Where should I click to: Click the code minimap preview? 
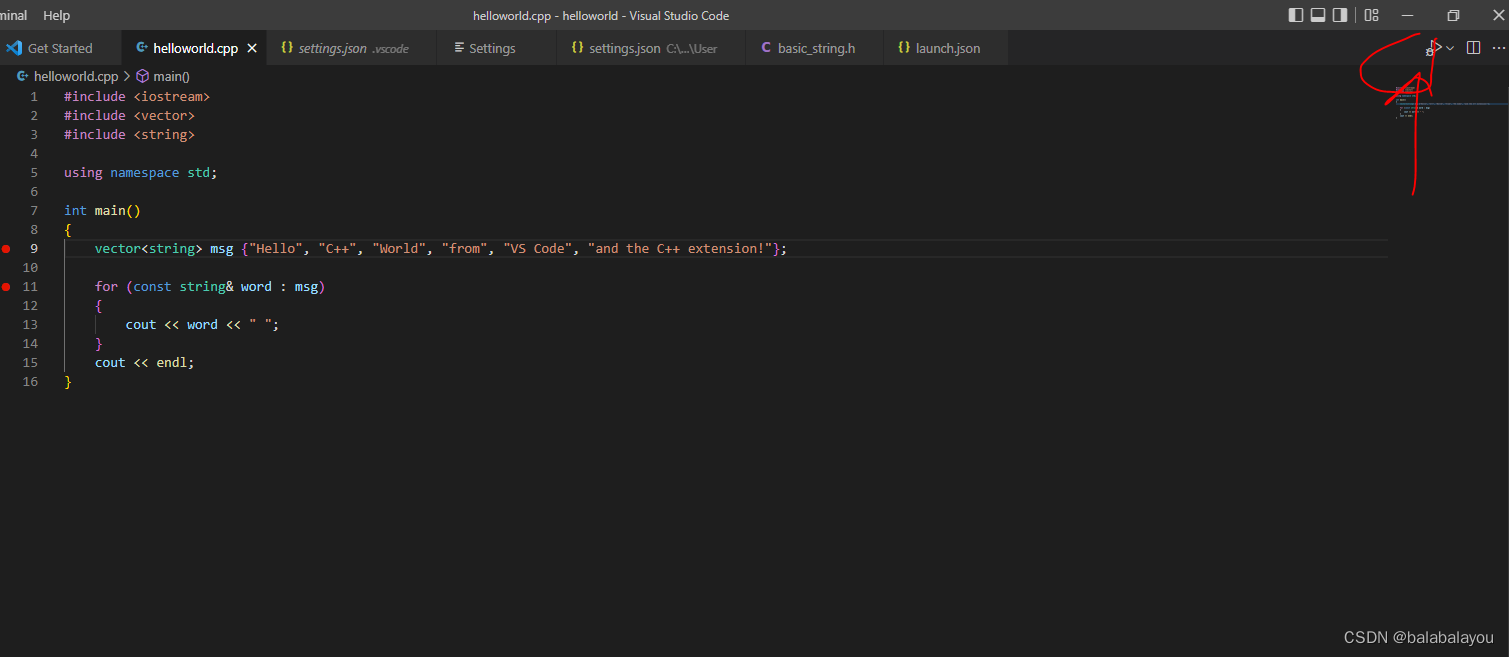[1448, 104]
